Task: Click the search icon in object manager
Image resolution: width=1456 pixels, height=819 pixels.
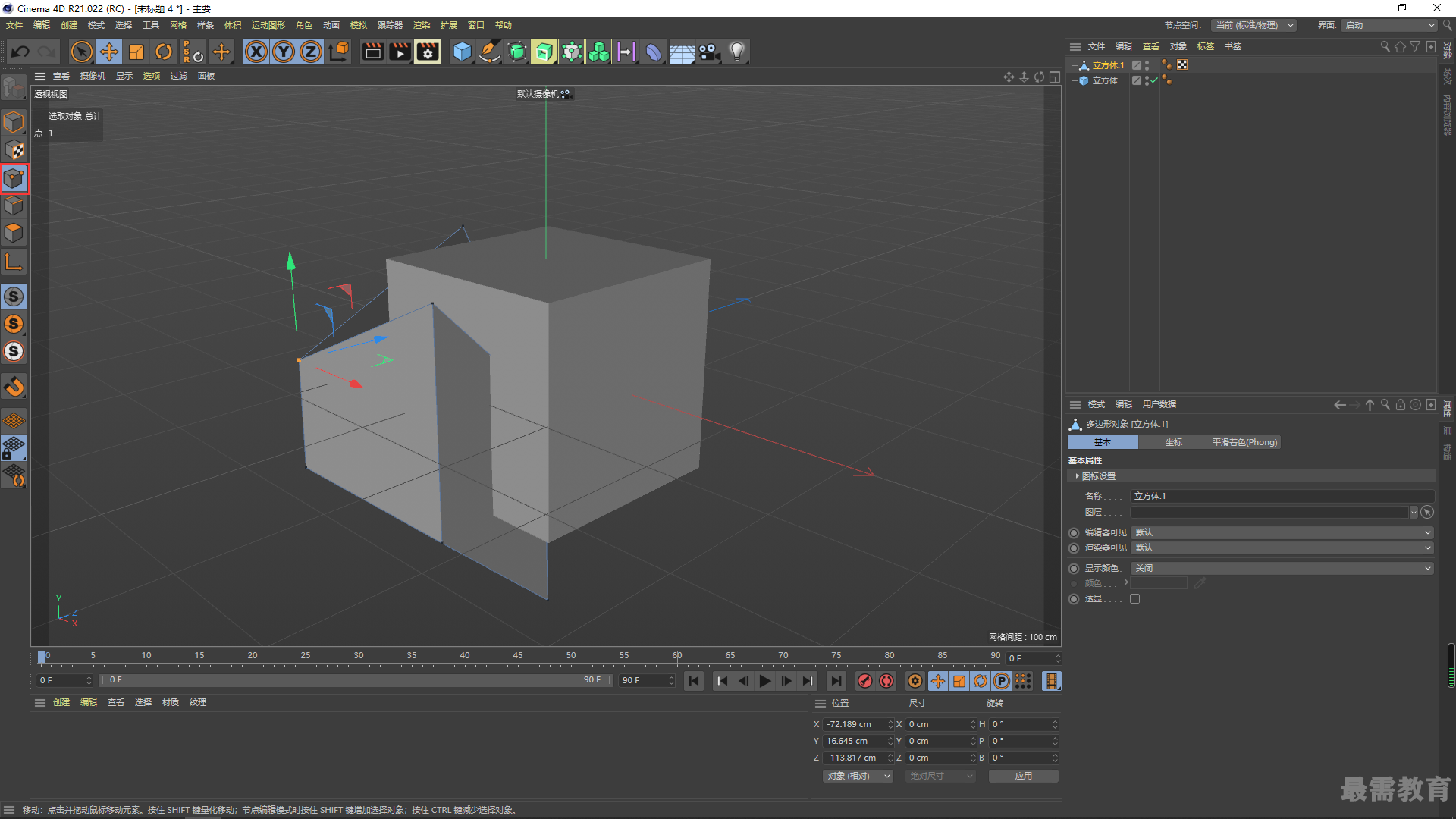Action: coord(1385,46)
